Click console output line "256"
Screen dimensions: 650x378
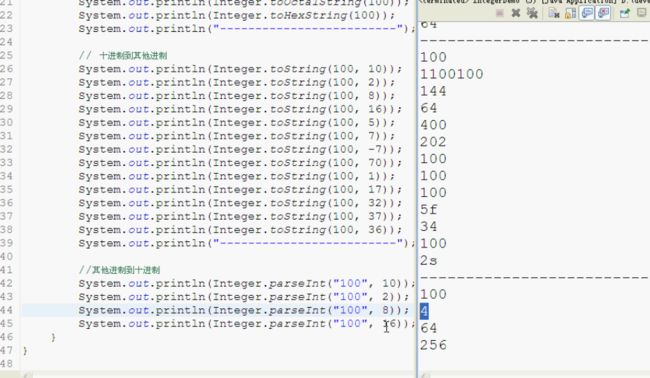[x=433, y=345]
